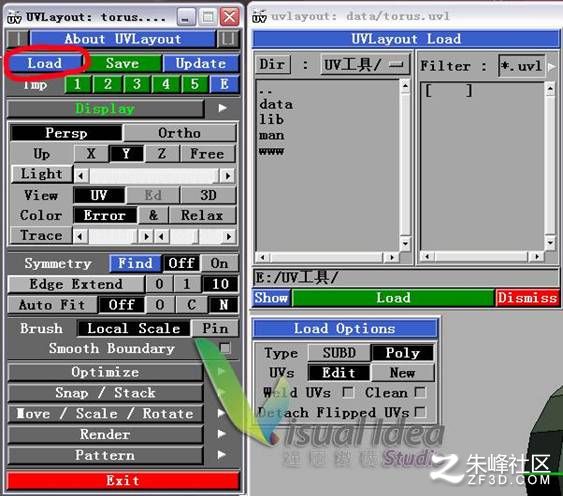Click the directory list scroll-down arrow
The width and height of the screenshot is (563, 496).
tap(405, 244)
